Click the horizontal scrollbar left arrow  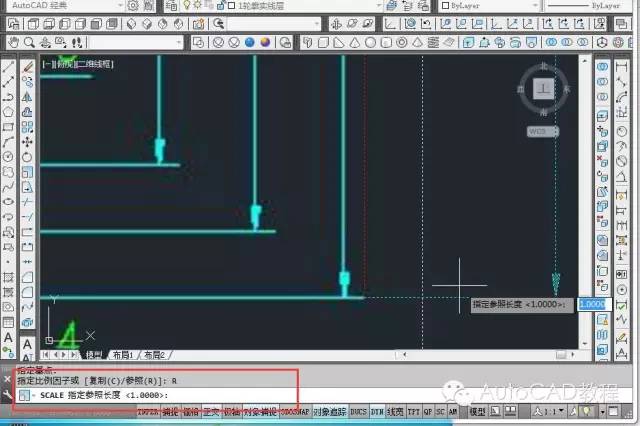[404, 355]
